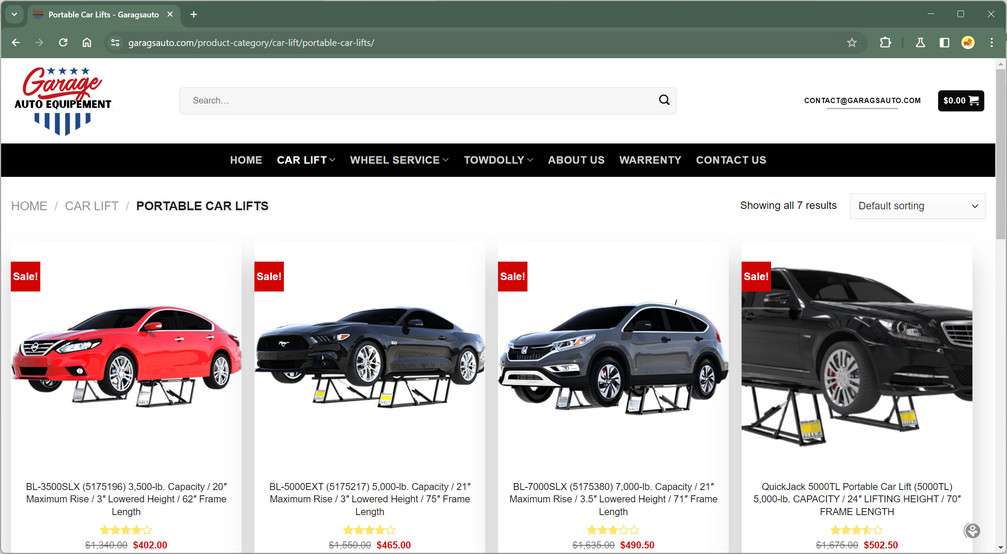This screenshot has width=1007, height=554.
Task: Open the browser profile avatar
Action: click(x=968, y=42)
